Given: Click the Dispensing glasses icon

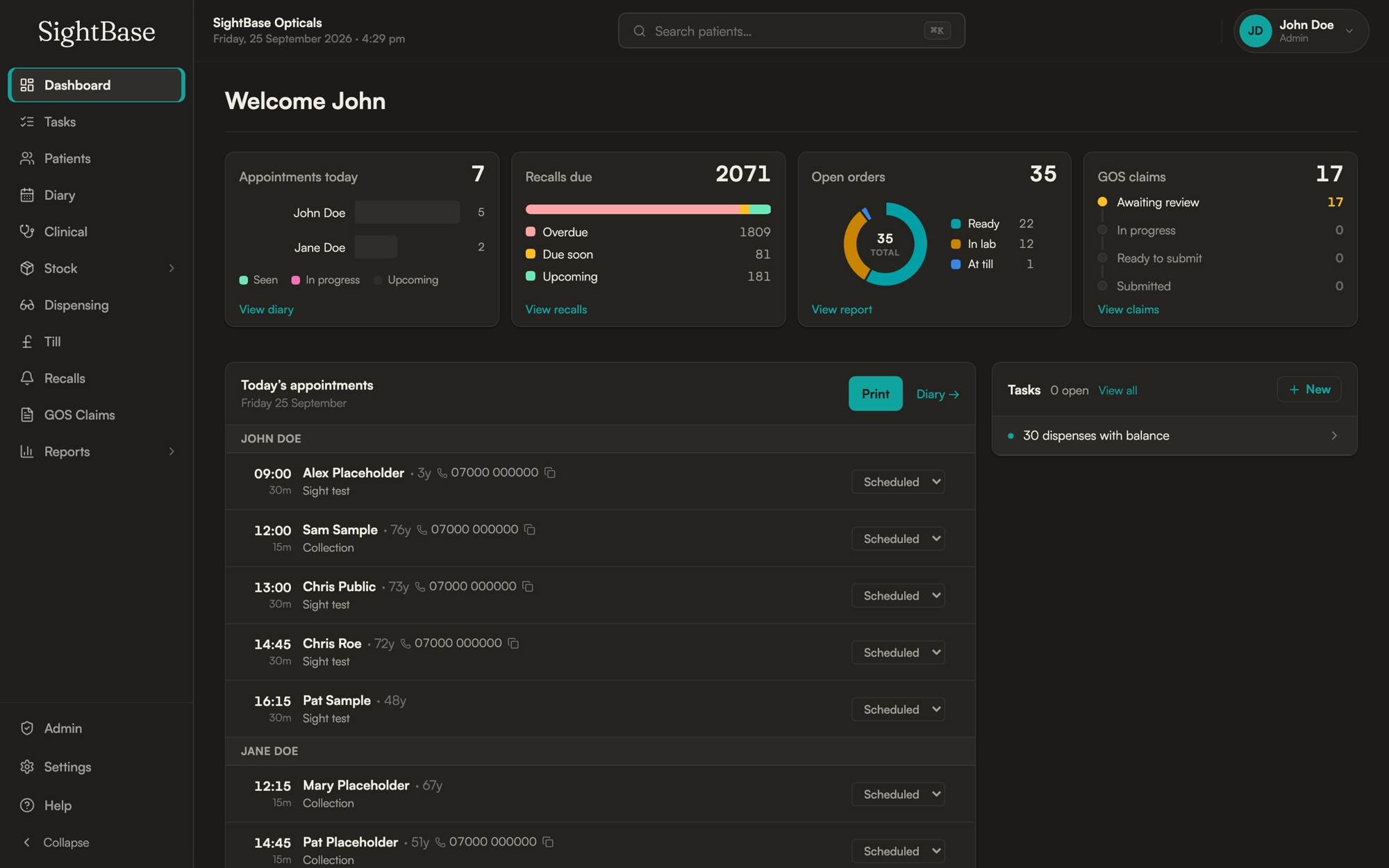Looking at the screenshot, I should point(27,305).
